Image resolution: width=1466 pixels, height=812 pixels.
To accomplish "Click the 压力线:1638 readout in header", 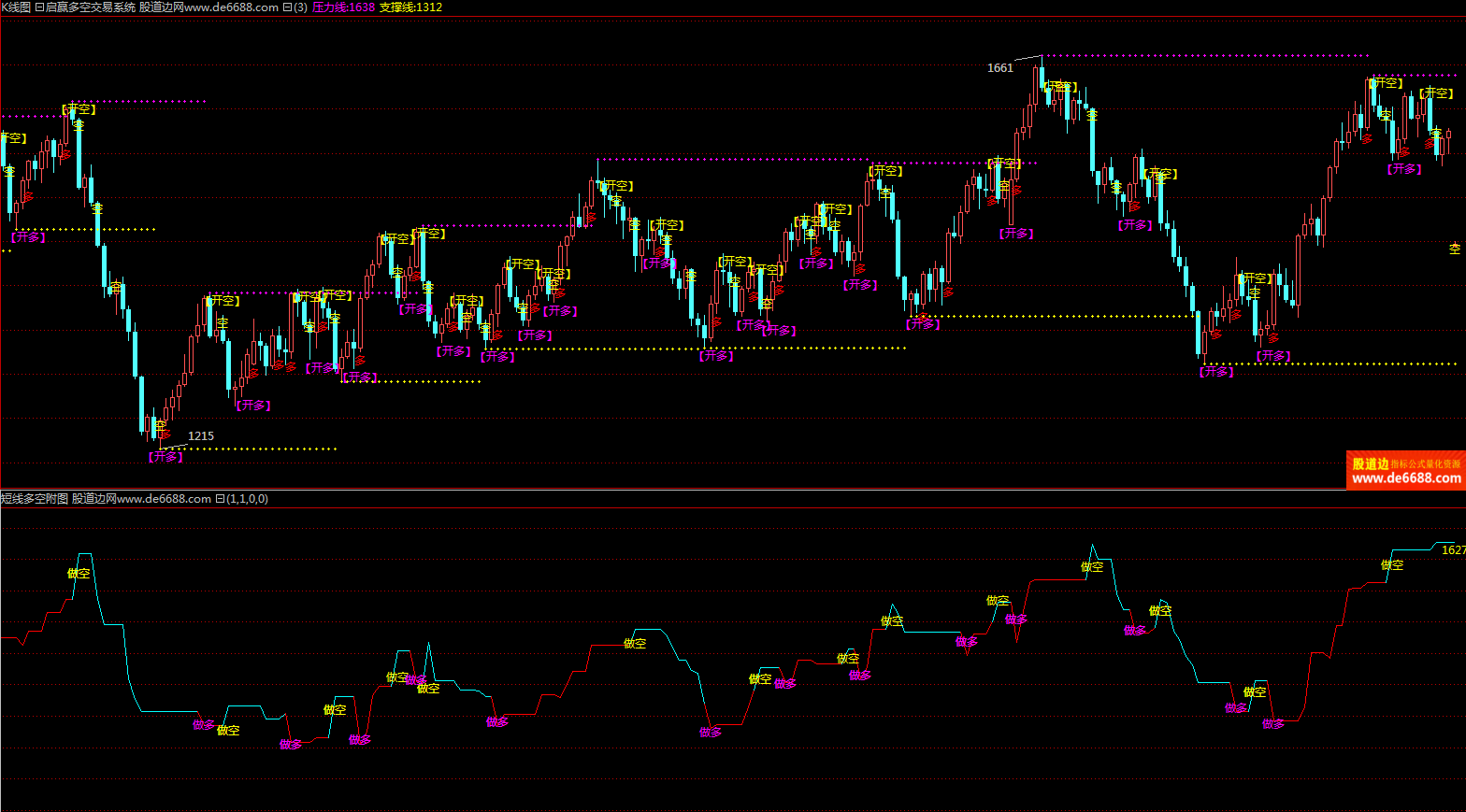I will (x=343, y=7).
